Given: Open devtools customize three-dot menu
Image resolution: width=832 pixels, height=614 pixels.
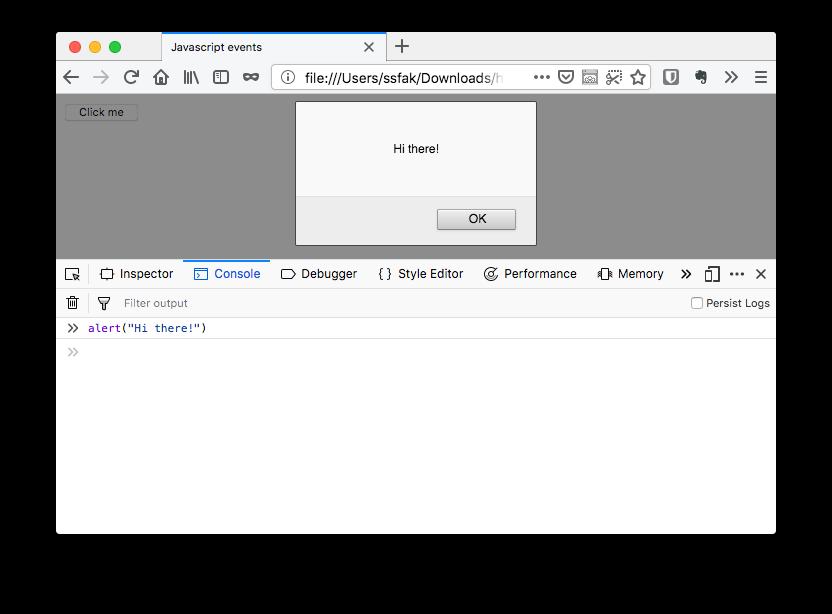Looking at the screenshot, I should (x=737, y=274).
